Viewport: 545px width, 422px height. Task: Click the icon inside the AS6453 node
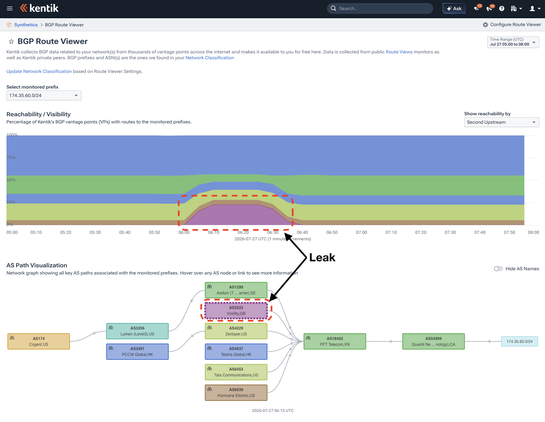click(209, 368)
